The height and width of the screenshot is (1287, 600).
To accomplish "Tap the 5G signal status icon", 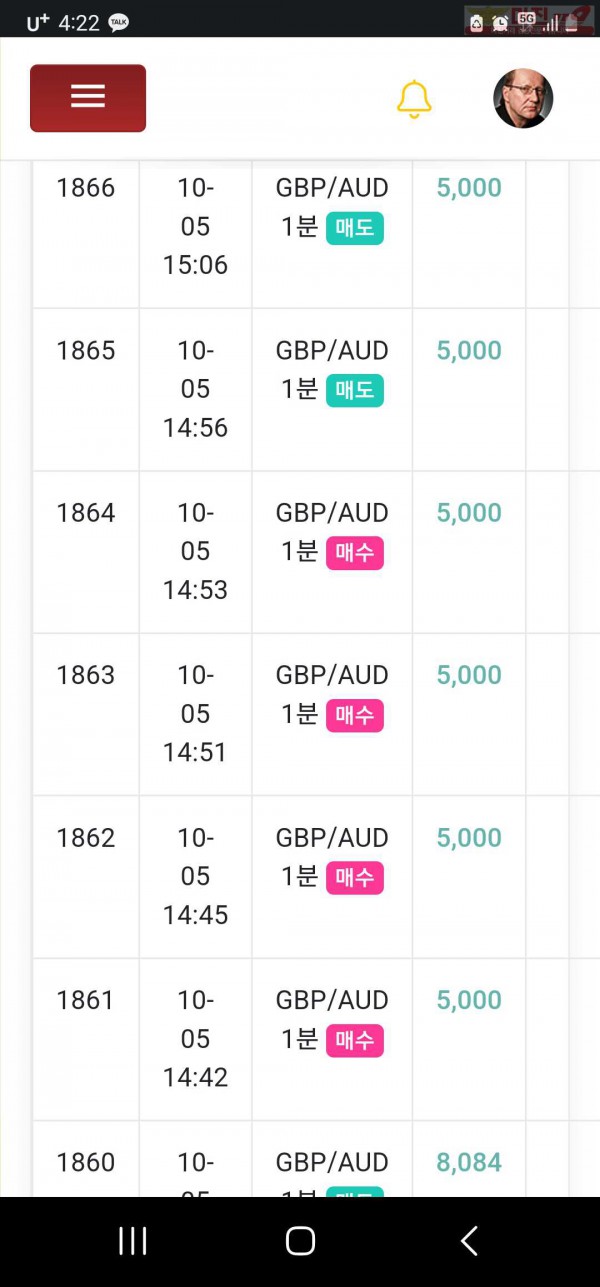I will click(527, 18).
